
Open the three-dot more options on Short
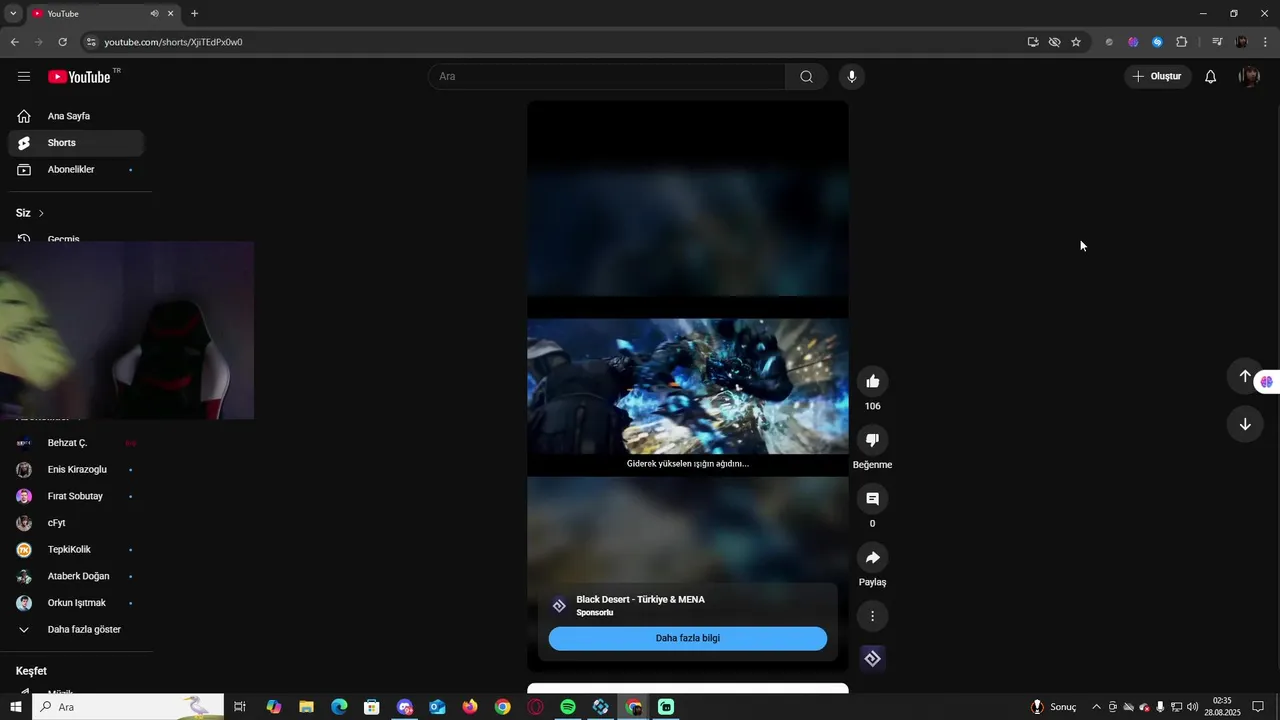(872, 616)
